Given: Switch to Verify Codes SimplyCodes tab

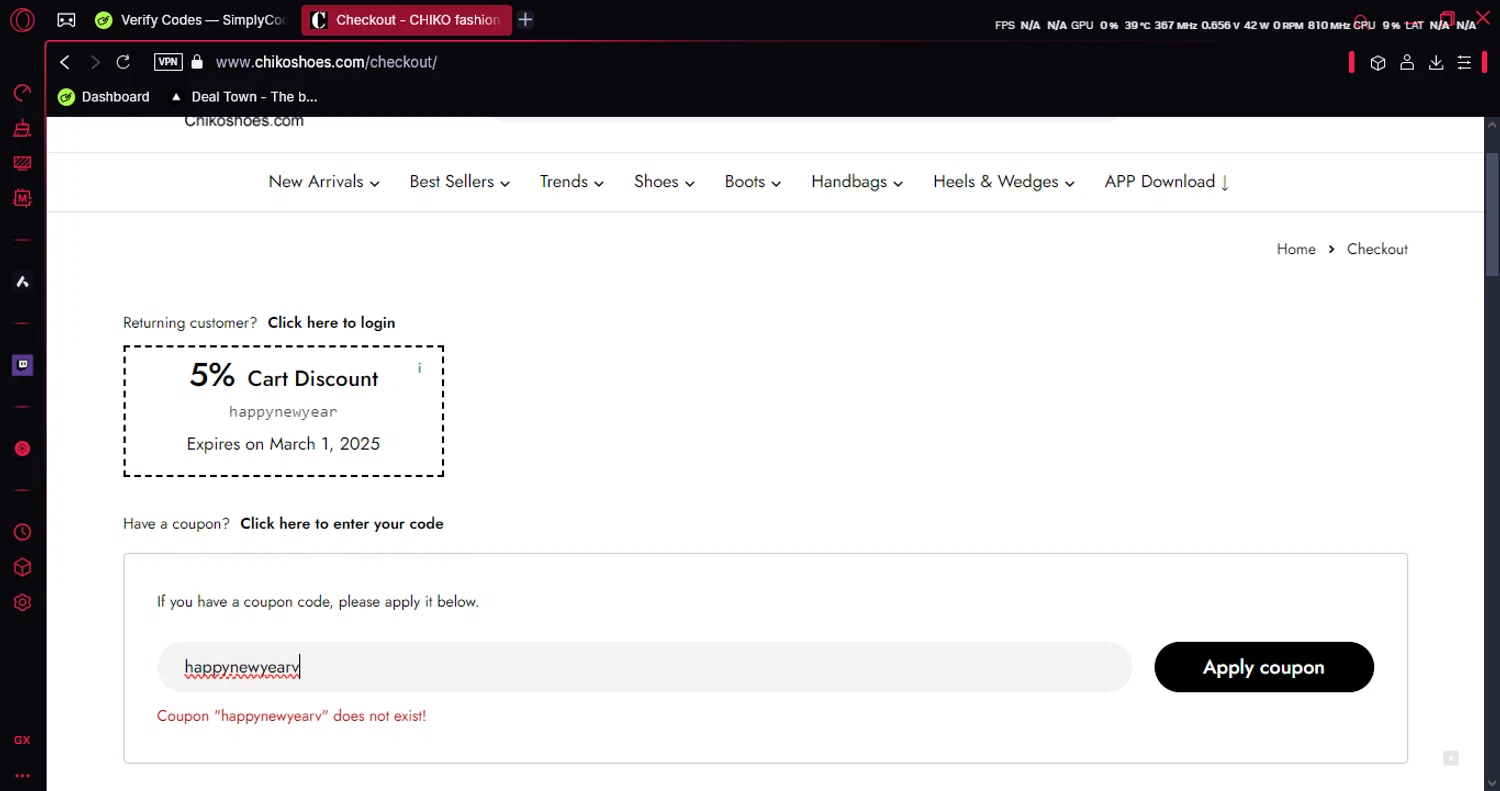Looking at the screenshot, I should coord(190,20).
